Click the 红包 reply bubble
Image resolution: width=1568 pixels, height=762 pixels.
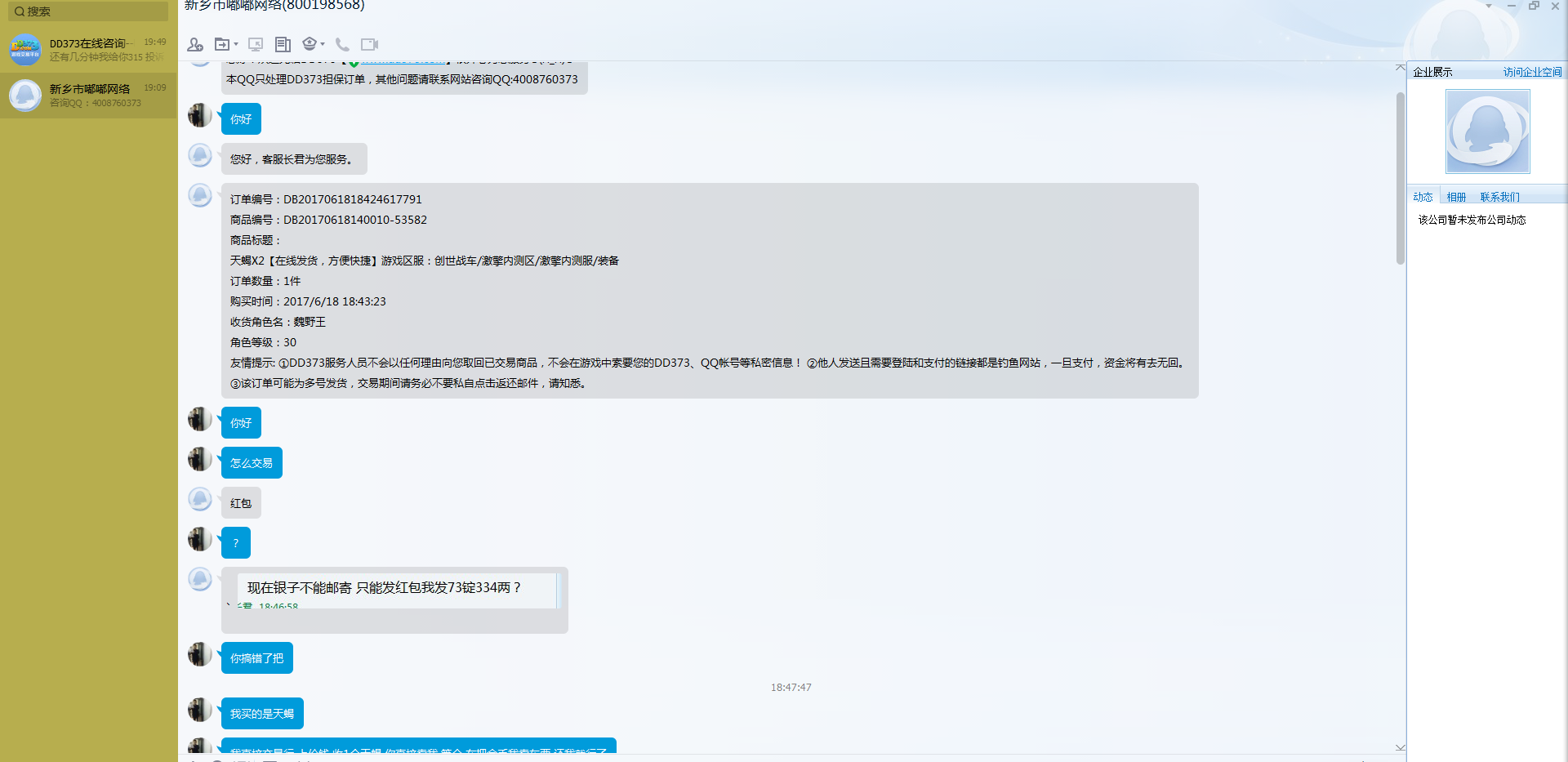pos(241,503)
